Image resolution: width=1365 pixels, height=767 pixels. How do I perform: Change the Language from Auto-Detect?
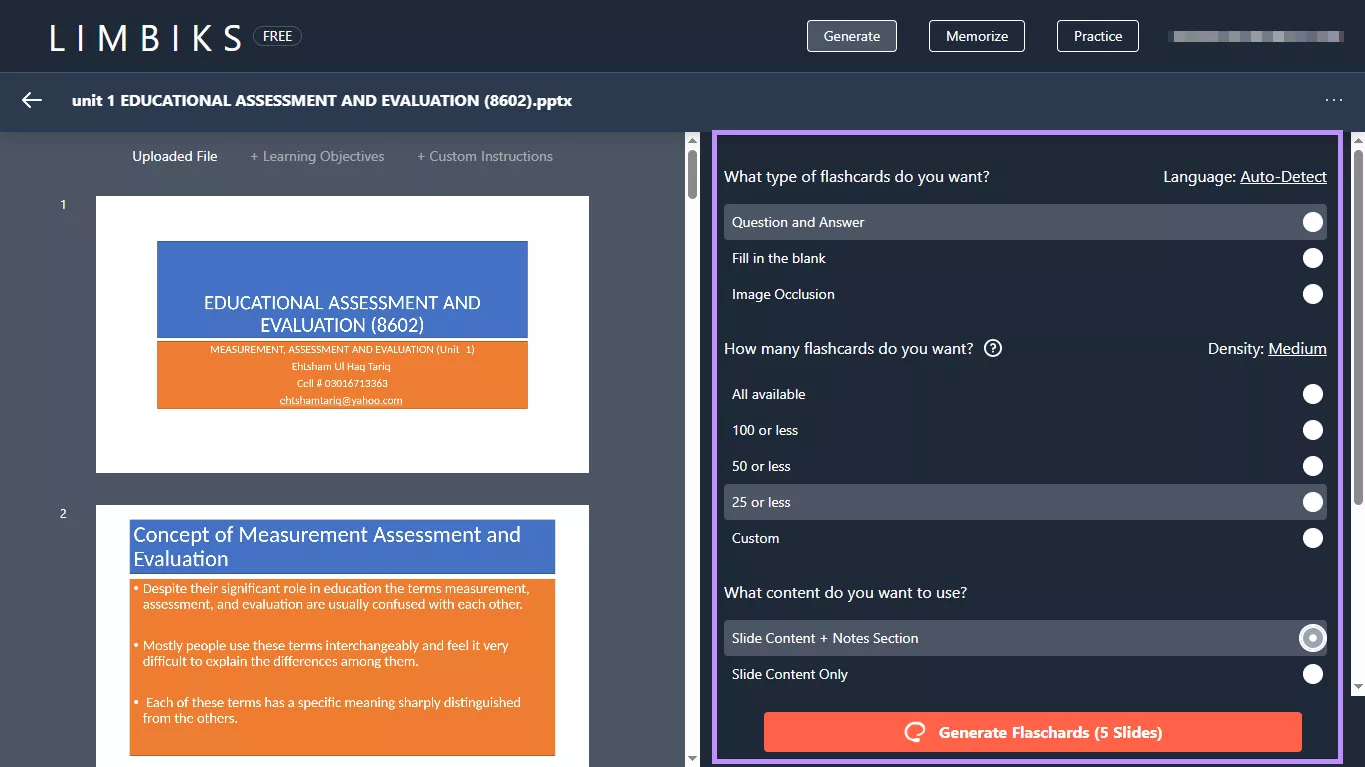pos(1283,176)
